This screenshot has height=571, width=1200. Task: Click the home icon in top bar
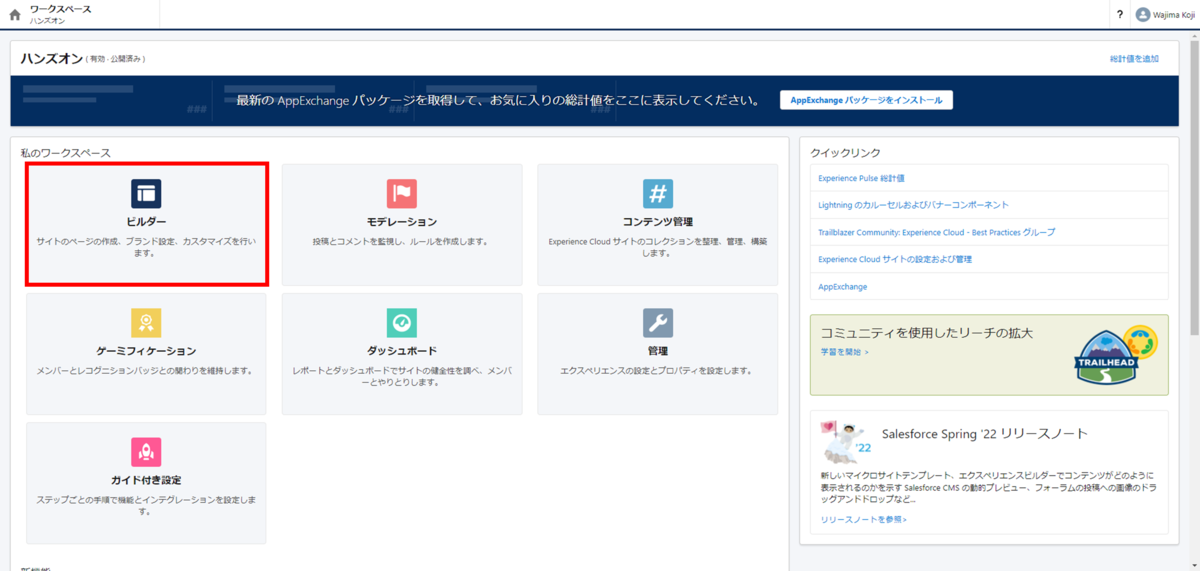[x=15, y=14]
